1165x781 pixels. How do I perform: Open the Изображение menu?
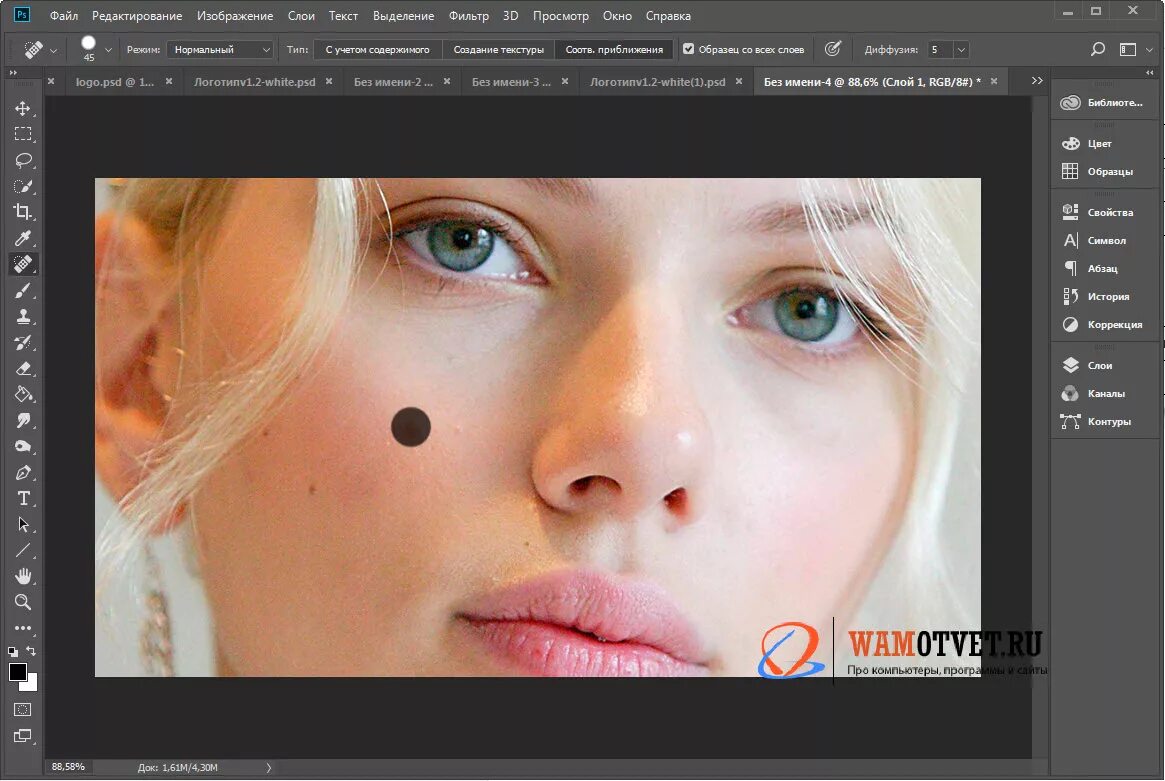tap(235, 16)
